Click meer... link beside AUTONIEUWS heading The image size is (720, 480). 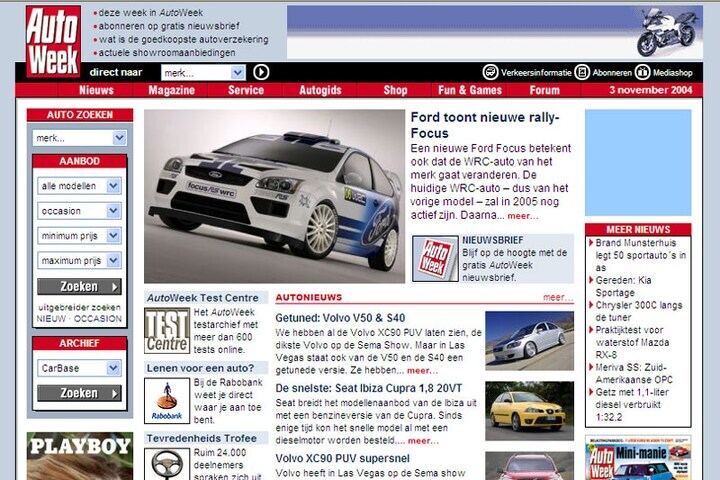(x=558, y=298)
